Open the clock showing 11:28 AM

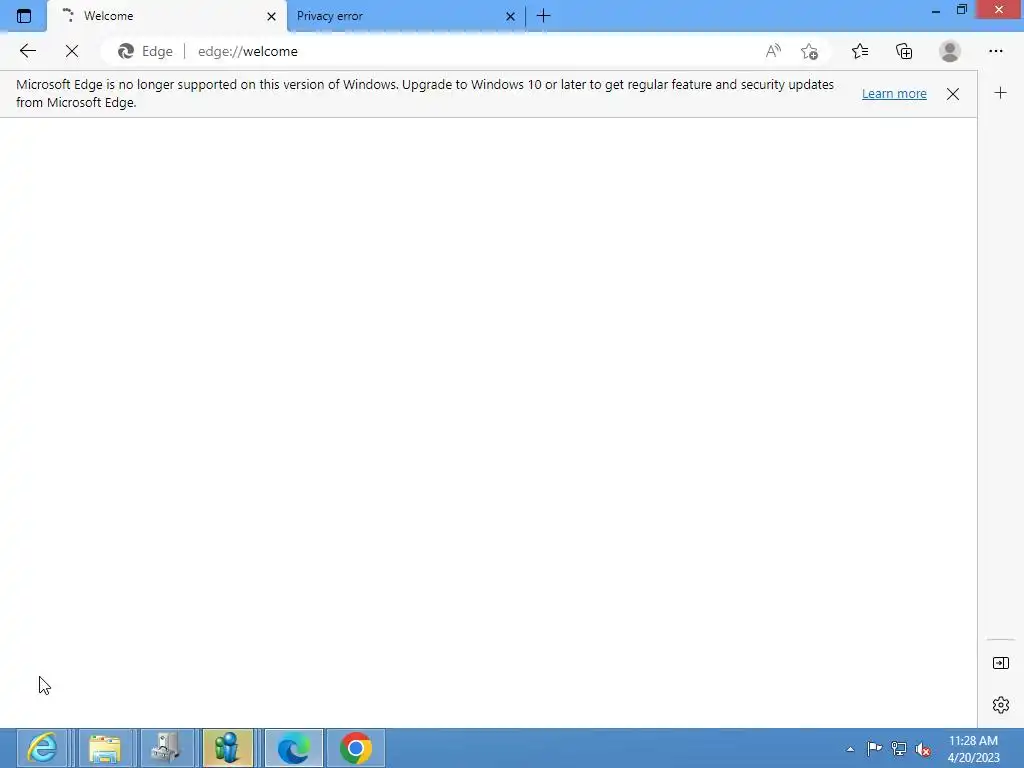973,749
